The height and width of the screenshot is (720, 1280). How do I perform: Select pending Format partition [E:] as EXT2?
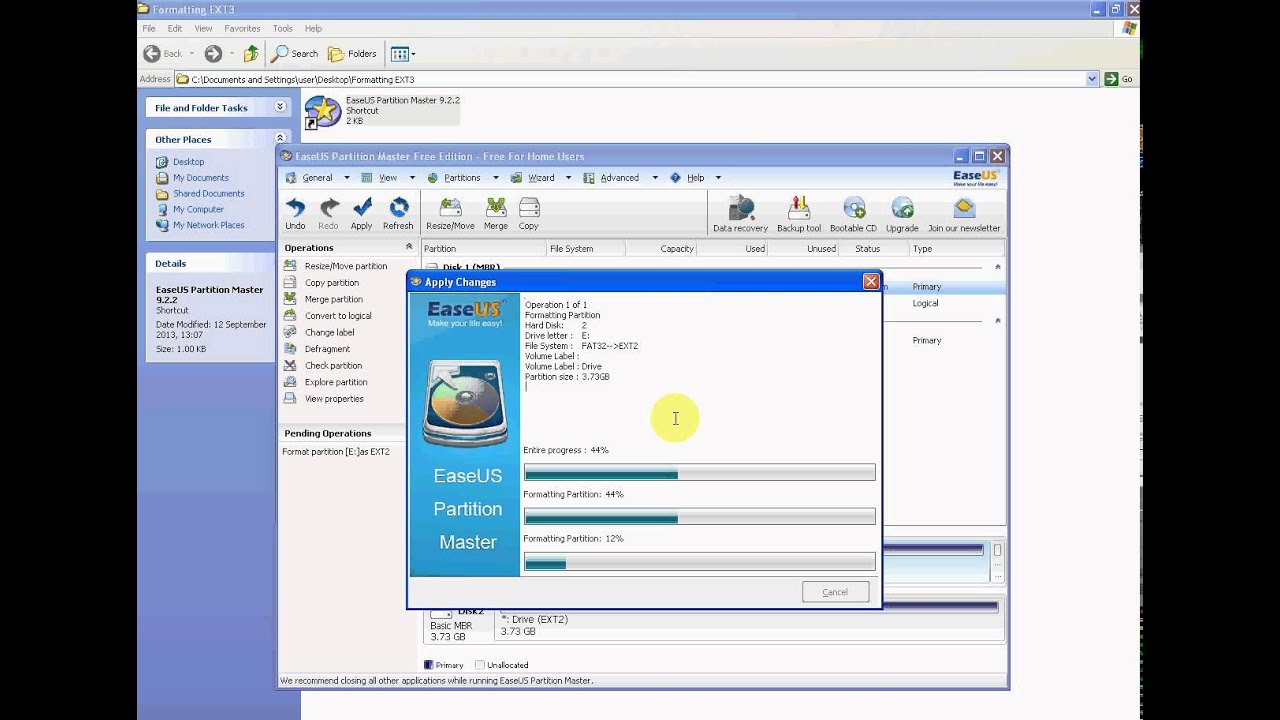coord(336,452)
